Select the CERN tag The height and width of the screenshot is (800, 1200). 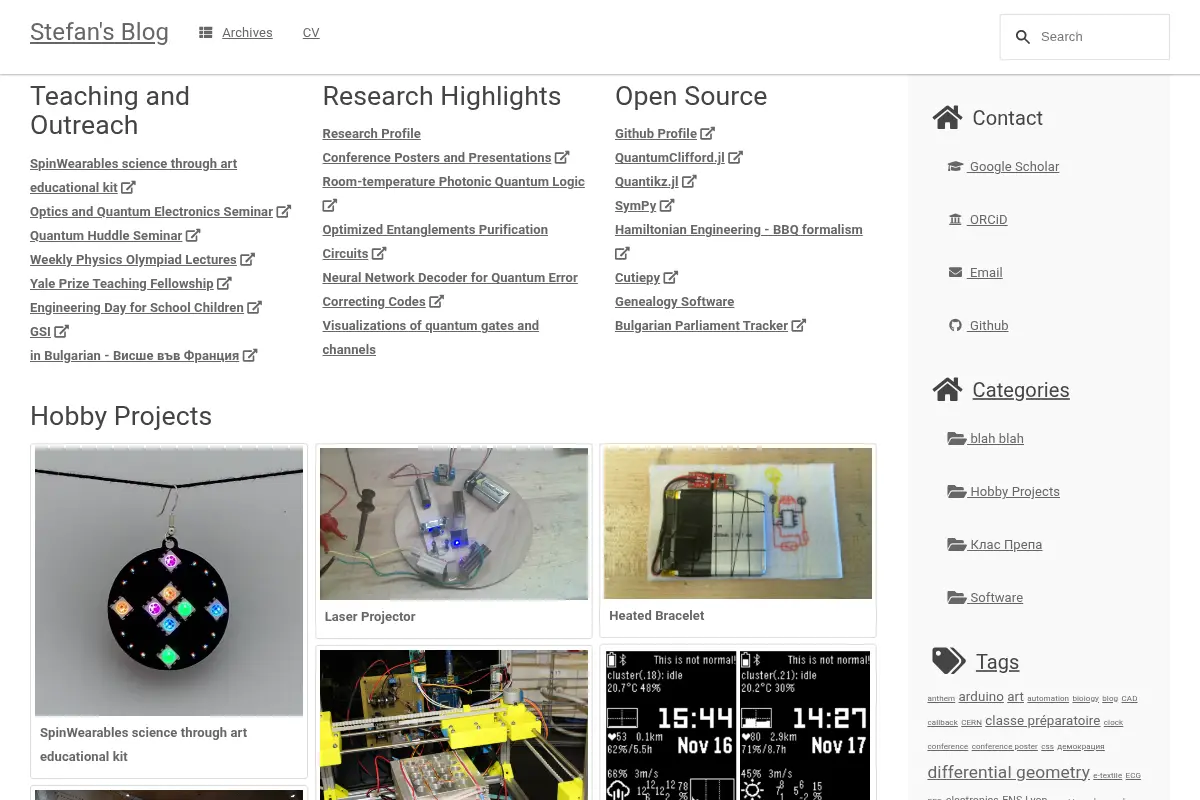(971, 723)
